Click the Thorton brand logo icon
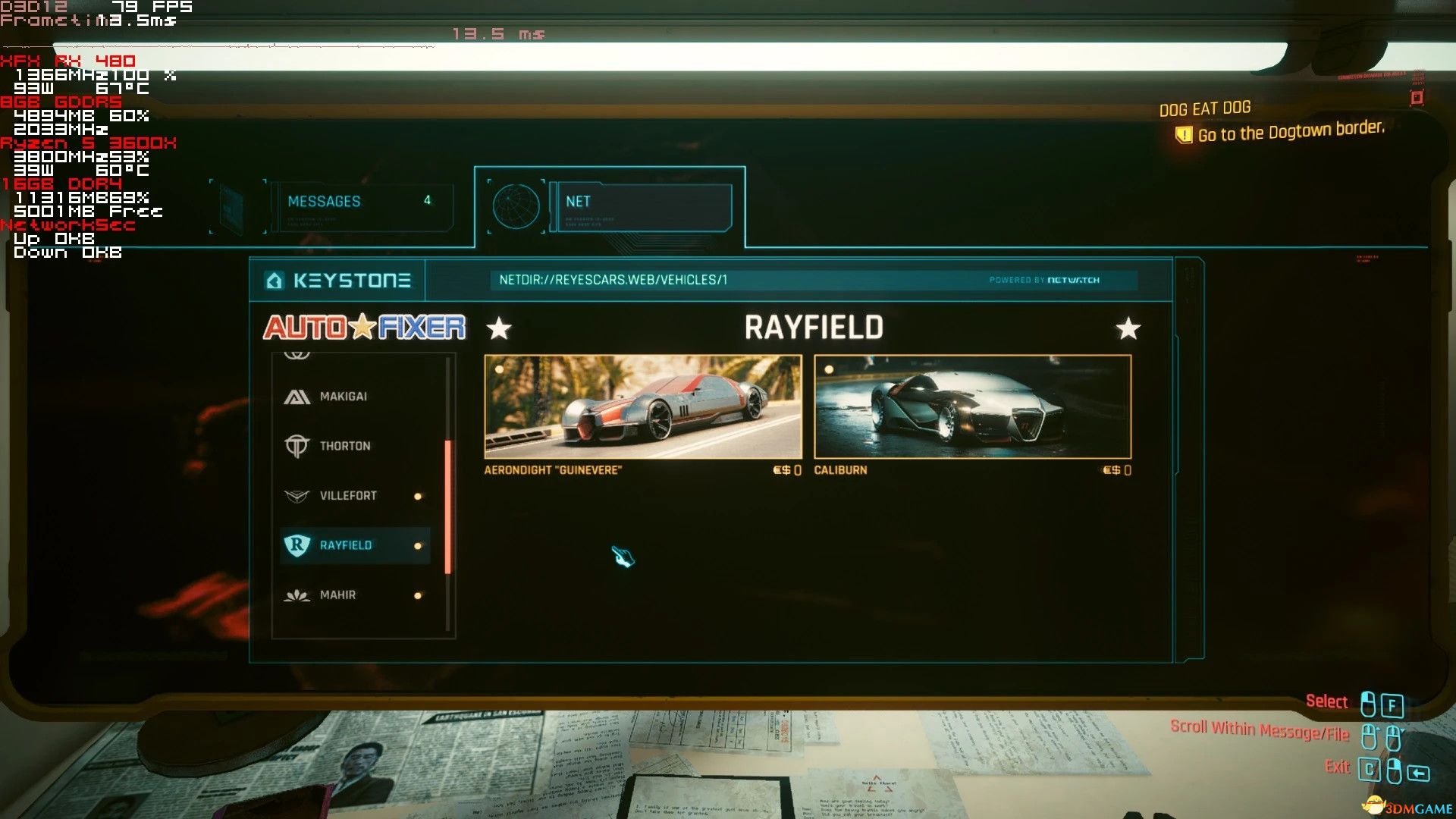 pos(297,446)
